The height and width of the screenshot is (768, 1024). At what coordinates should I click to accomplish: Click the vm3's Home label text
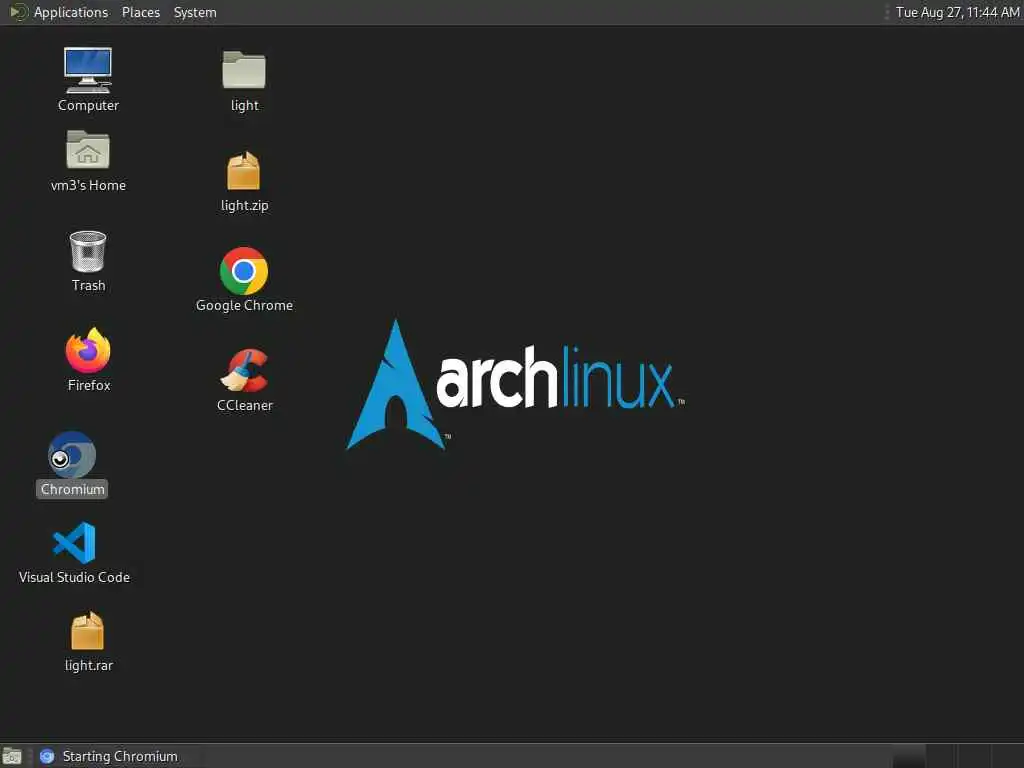[x=88, y=185]
